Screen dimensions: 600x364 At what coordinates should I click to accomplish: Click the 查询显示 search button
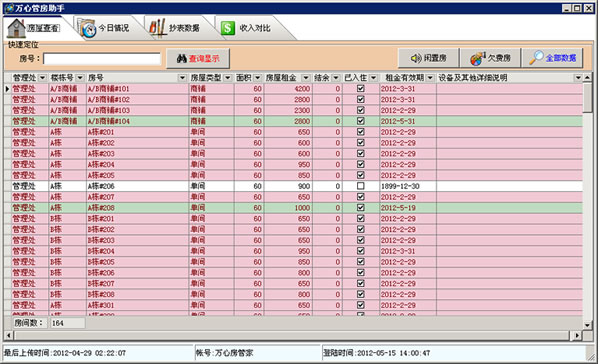point(198,59)
